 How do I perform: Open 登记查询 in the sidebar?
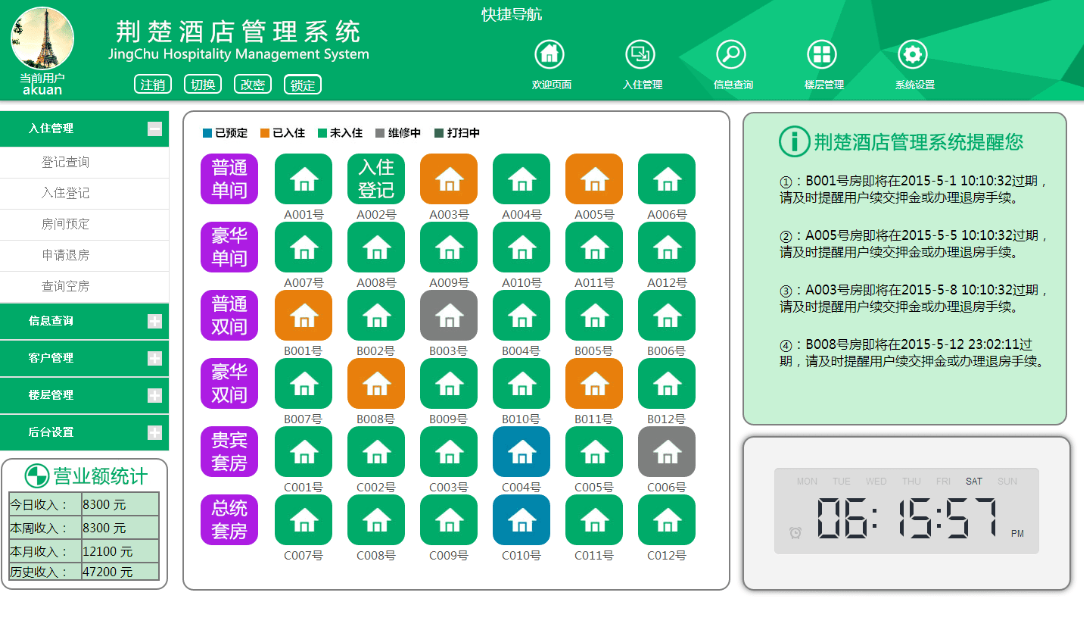pos(66,162)
